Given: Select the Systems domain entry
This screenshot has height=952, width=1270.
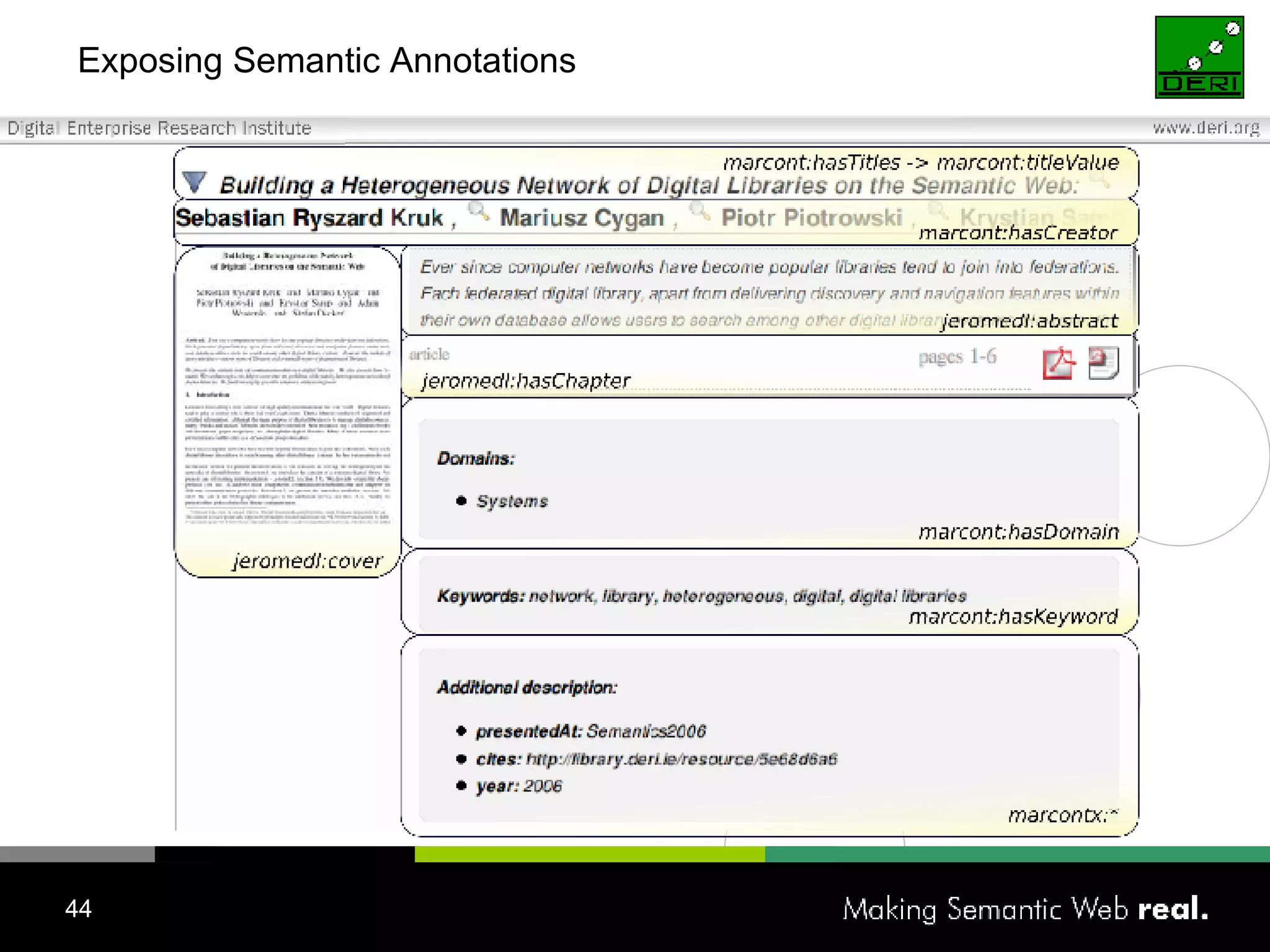Looking at the screenshot, I should pyautogui.click(x=512, y=501).
